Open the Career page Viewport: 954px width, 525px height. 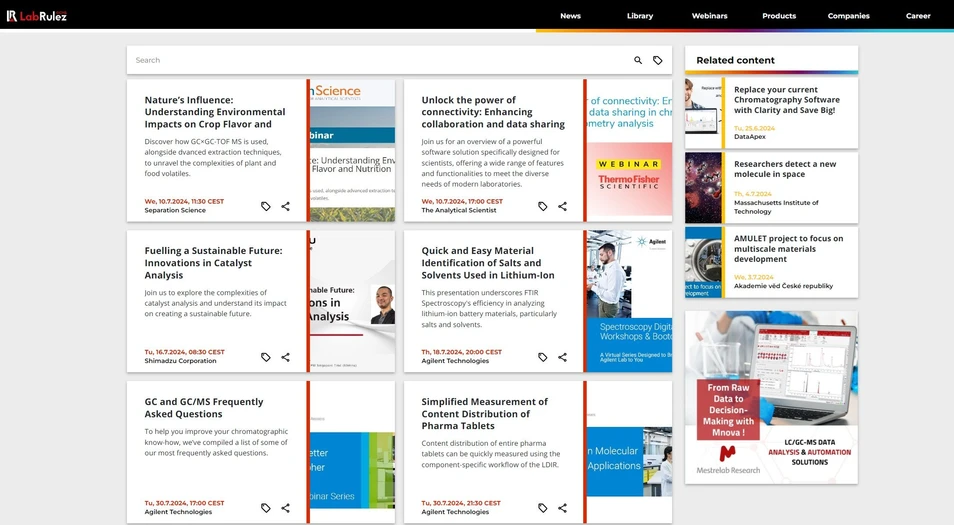tap(918, 16)
